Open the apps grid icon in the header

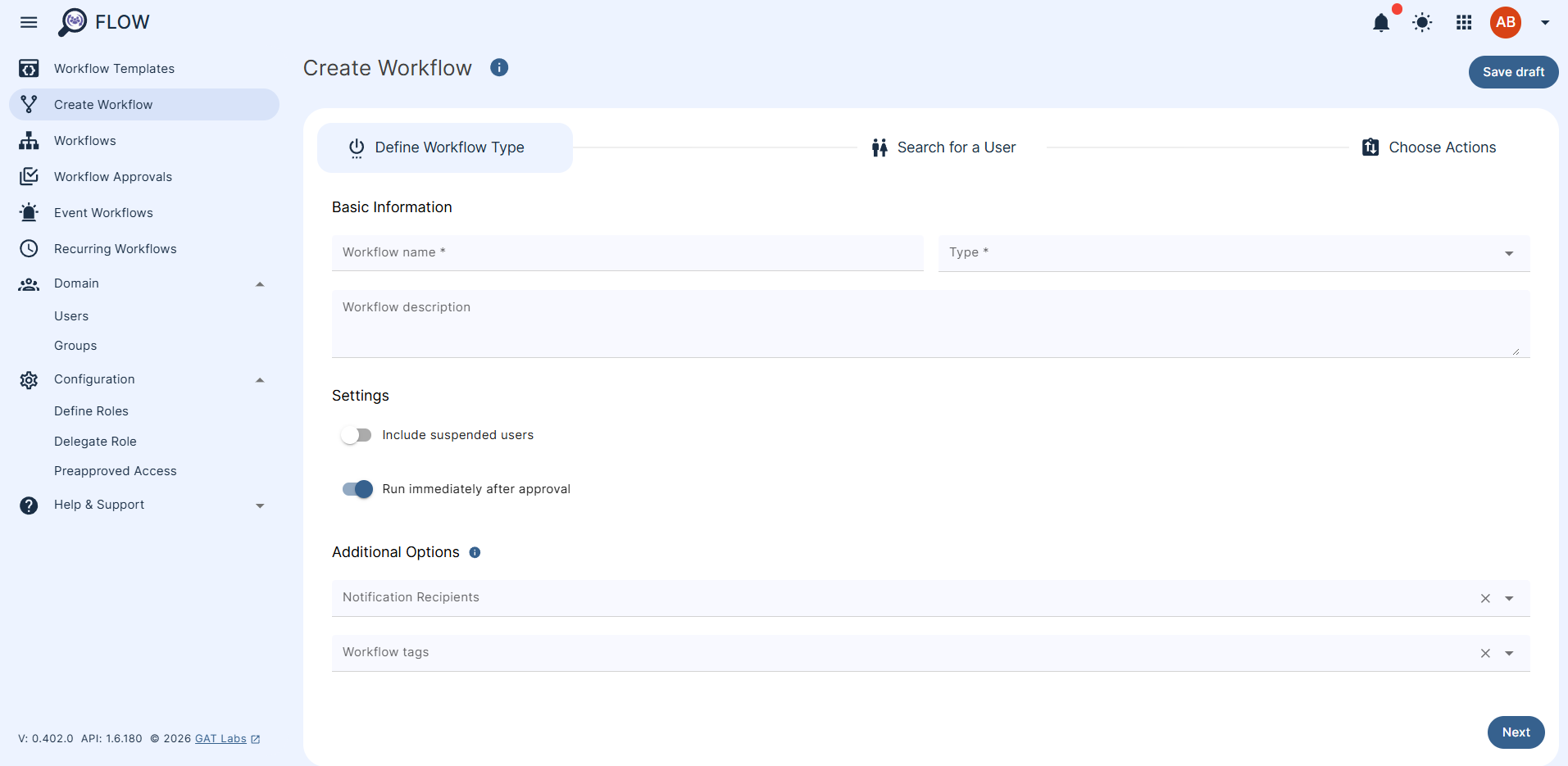(1464, 22)
